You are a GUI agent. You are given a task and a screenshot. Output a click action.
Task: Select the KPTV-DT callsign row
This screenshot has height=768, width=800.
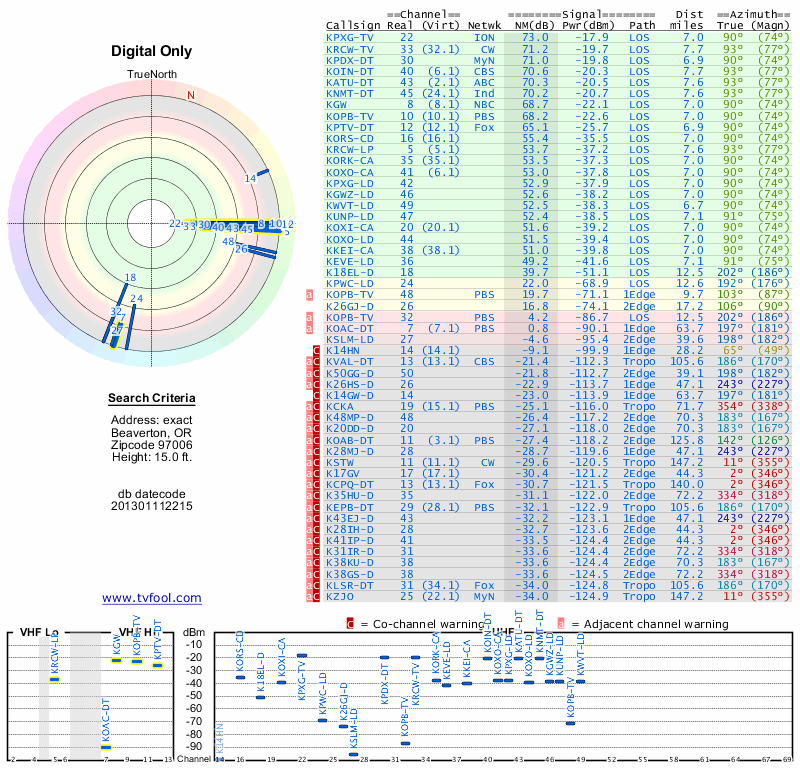click(350, 128)
